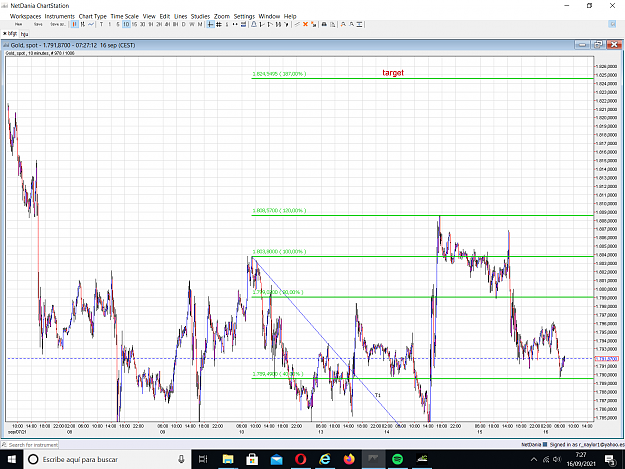
Task: Click the fit vertical scale icon
Action: [359, 24]
